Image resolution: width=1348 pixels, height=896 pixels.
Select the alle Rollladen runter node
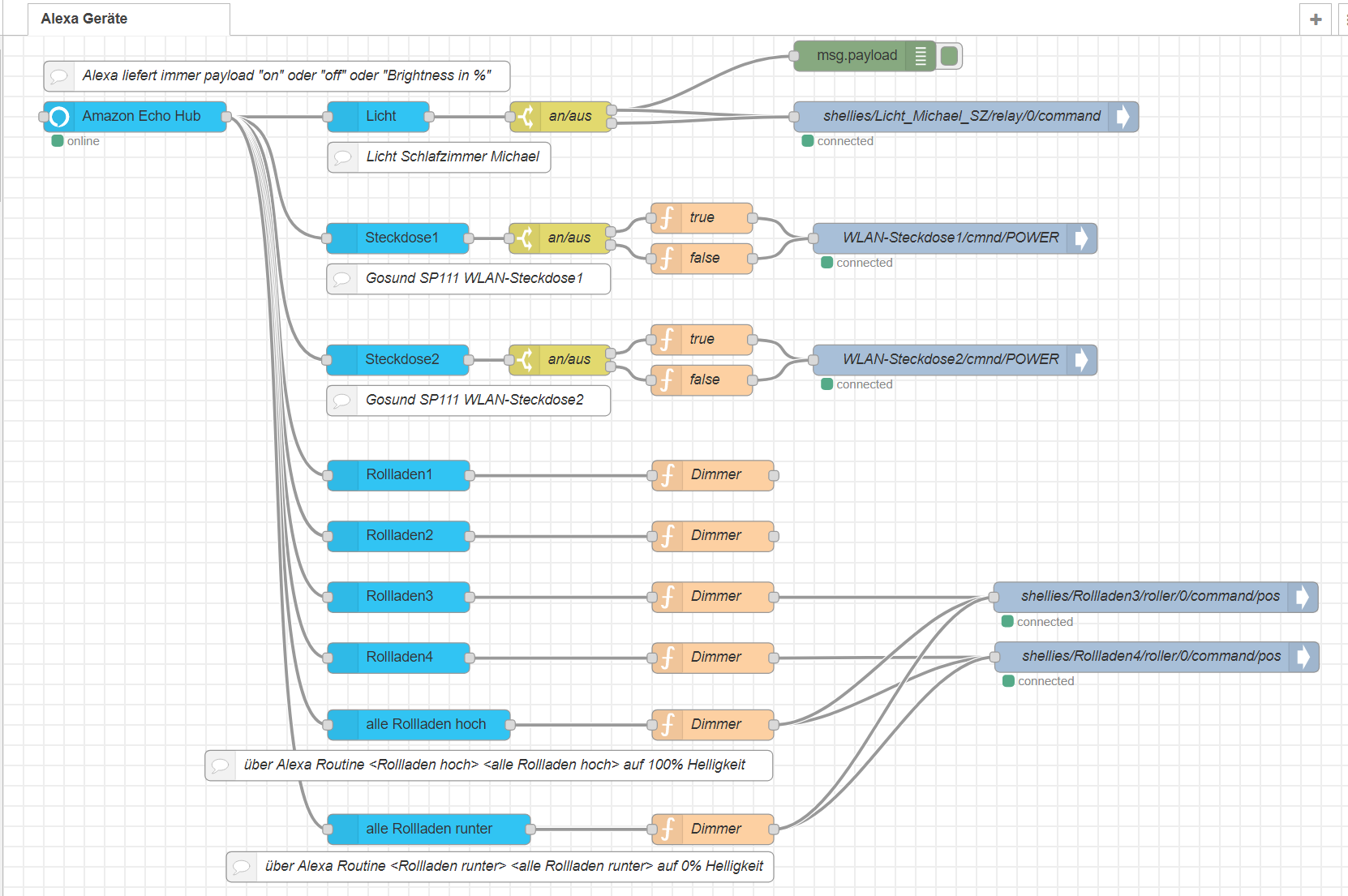point(429,830)
